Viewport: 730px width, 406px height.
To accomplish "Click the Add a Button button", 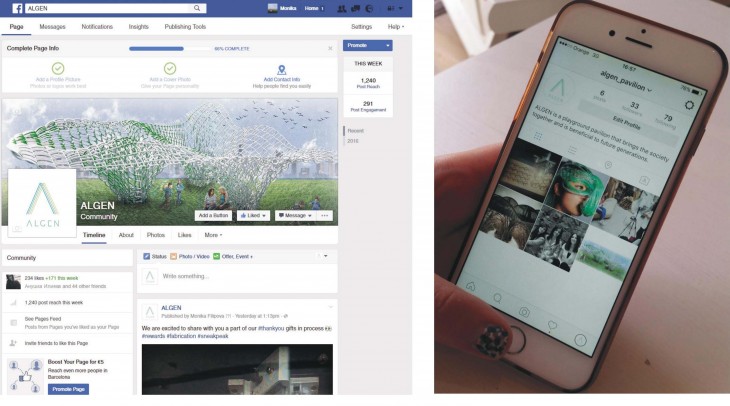I will click(x=213, y=216).
